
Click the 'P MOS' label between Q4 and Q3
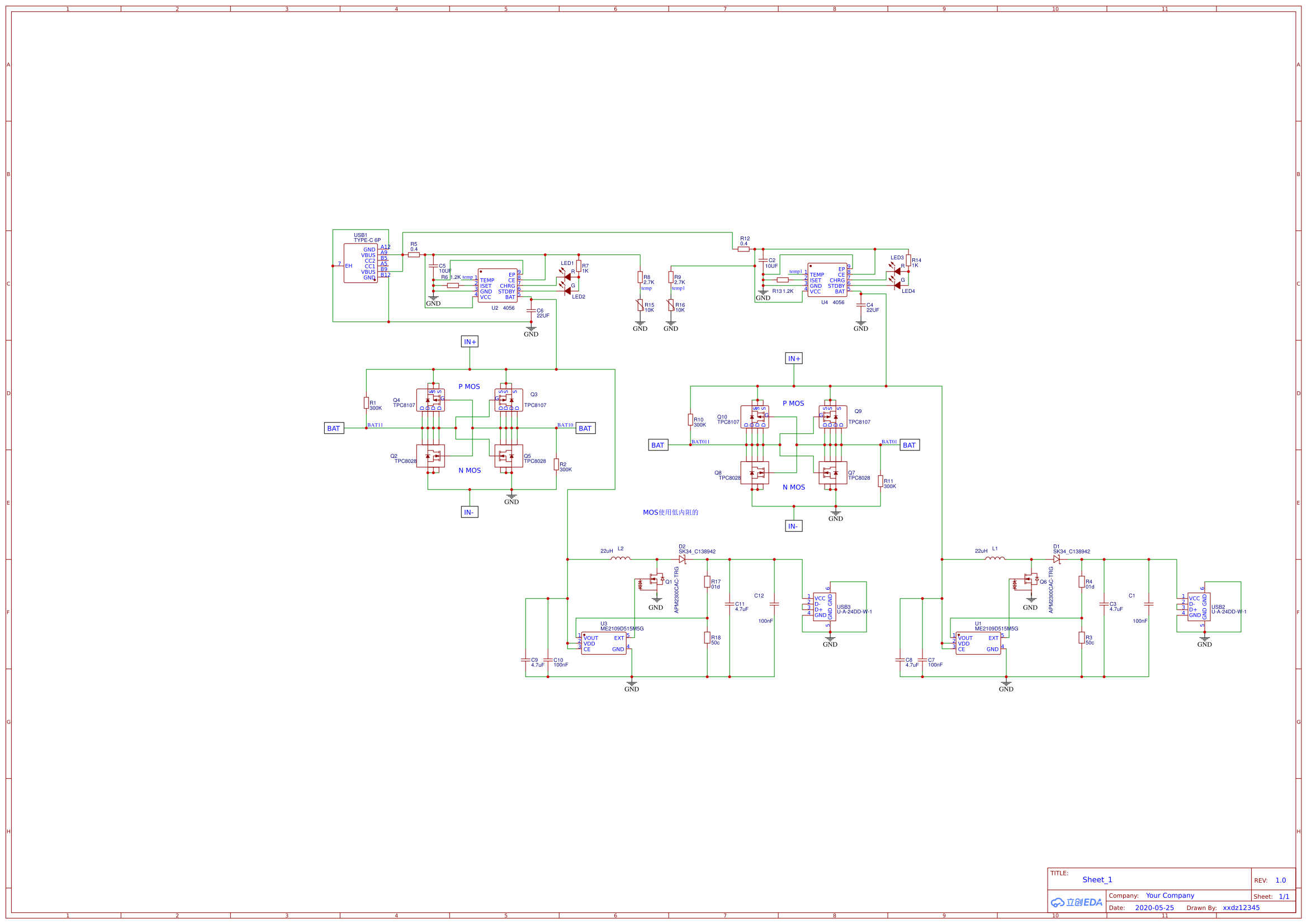[x=469, y=387]
